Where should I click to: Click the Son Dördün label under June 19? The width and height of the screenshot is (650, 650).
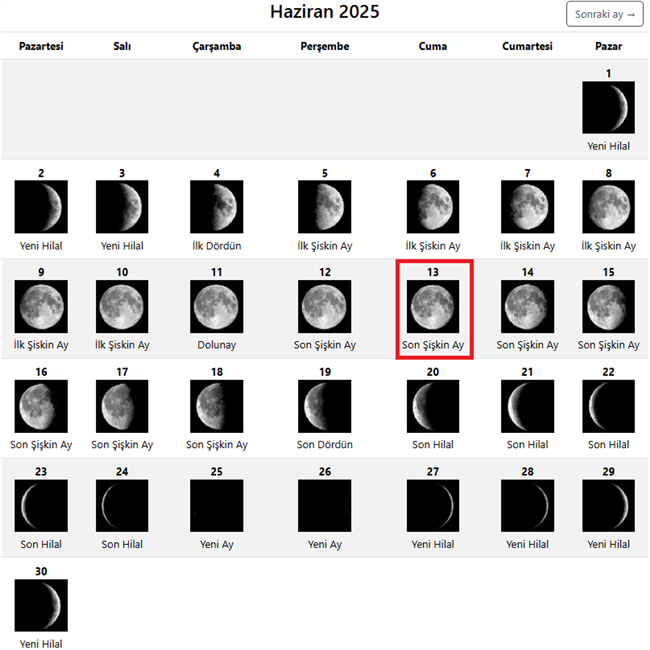pyautogui.click(x=325, y=444)
